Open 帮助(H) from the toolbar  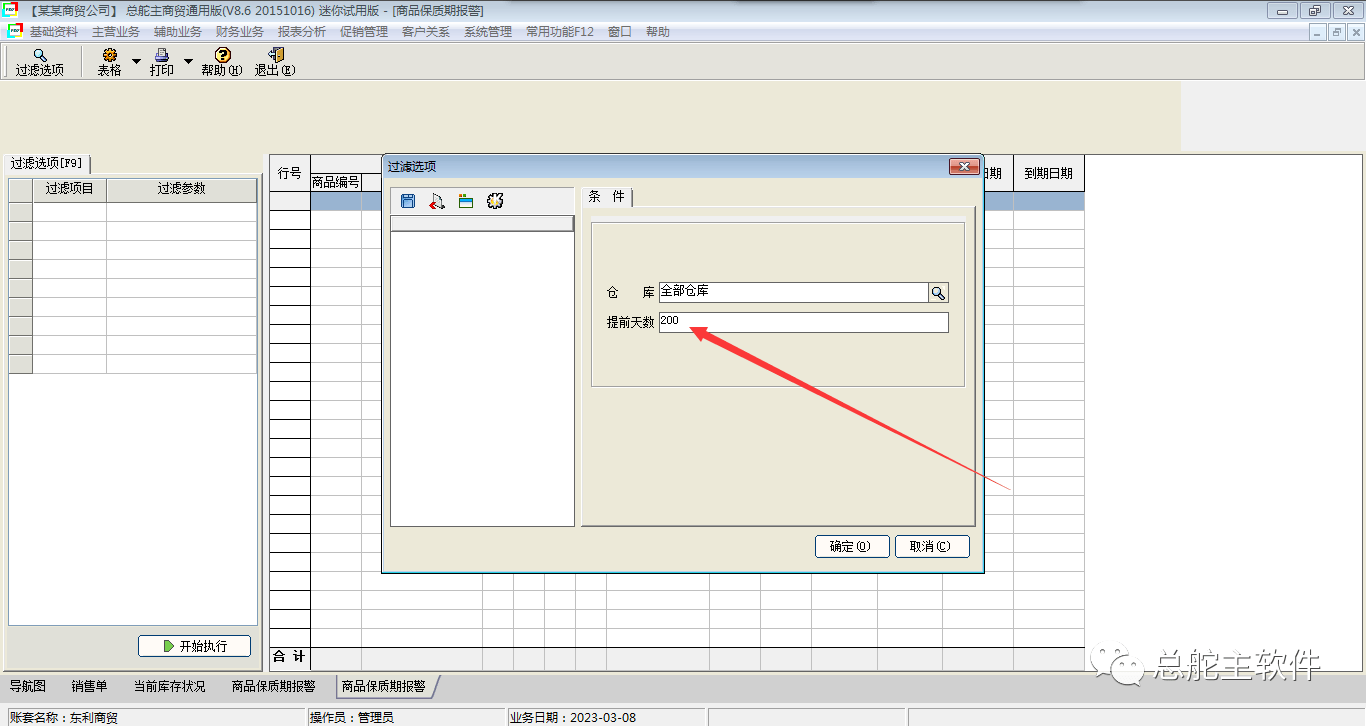222,62
